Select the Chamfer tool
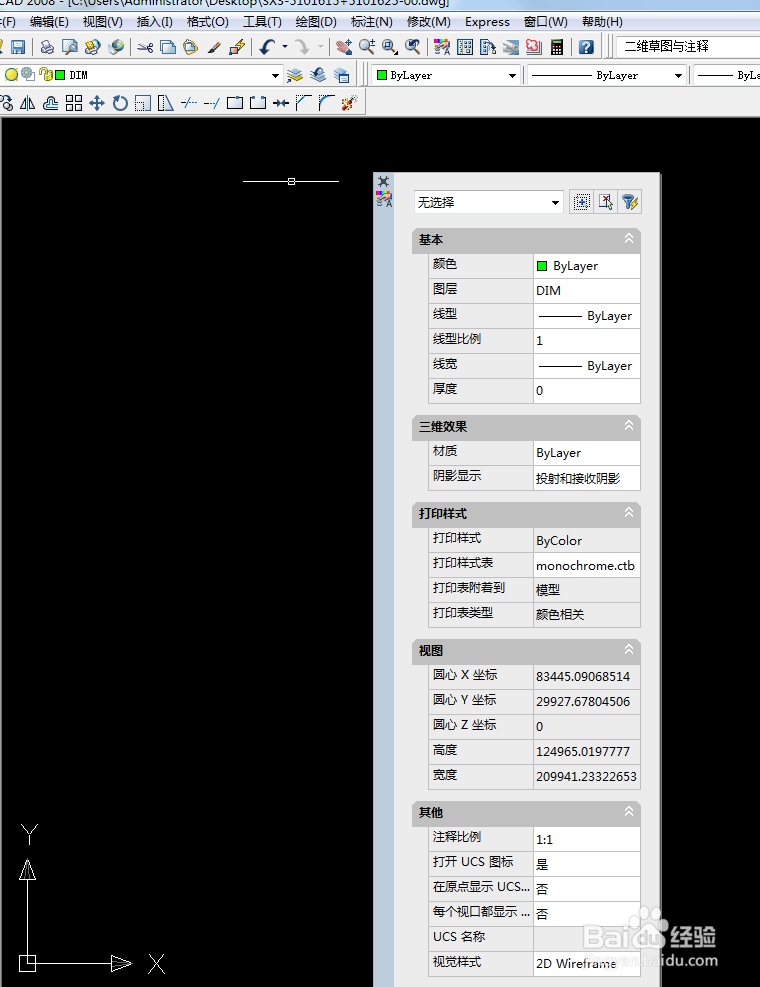 point(303,103)
